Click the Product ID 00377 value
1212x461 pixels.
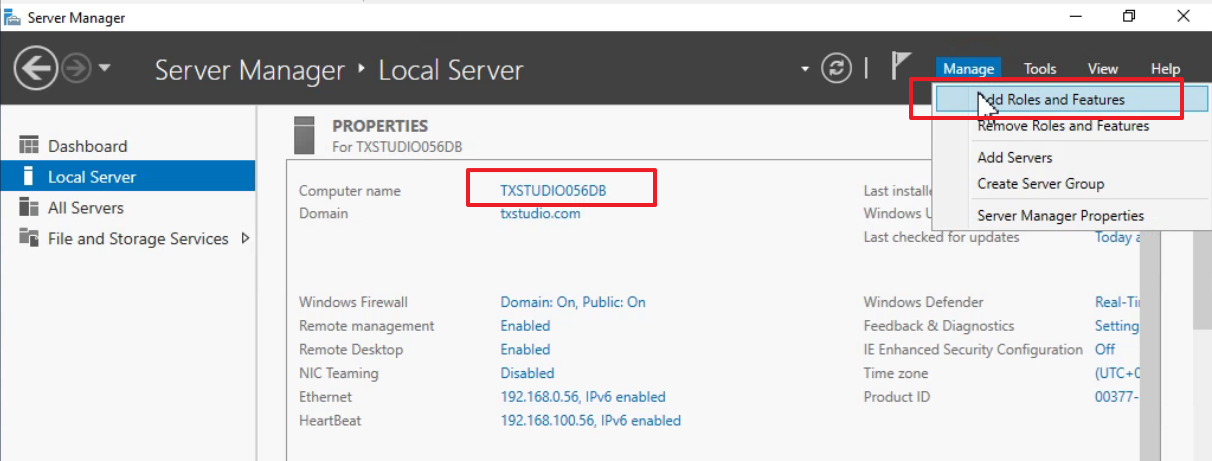click(1117, 397)
